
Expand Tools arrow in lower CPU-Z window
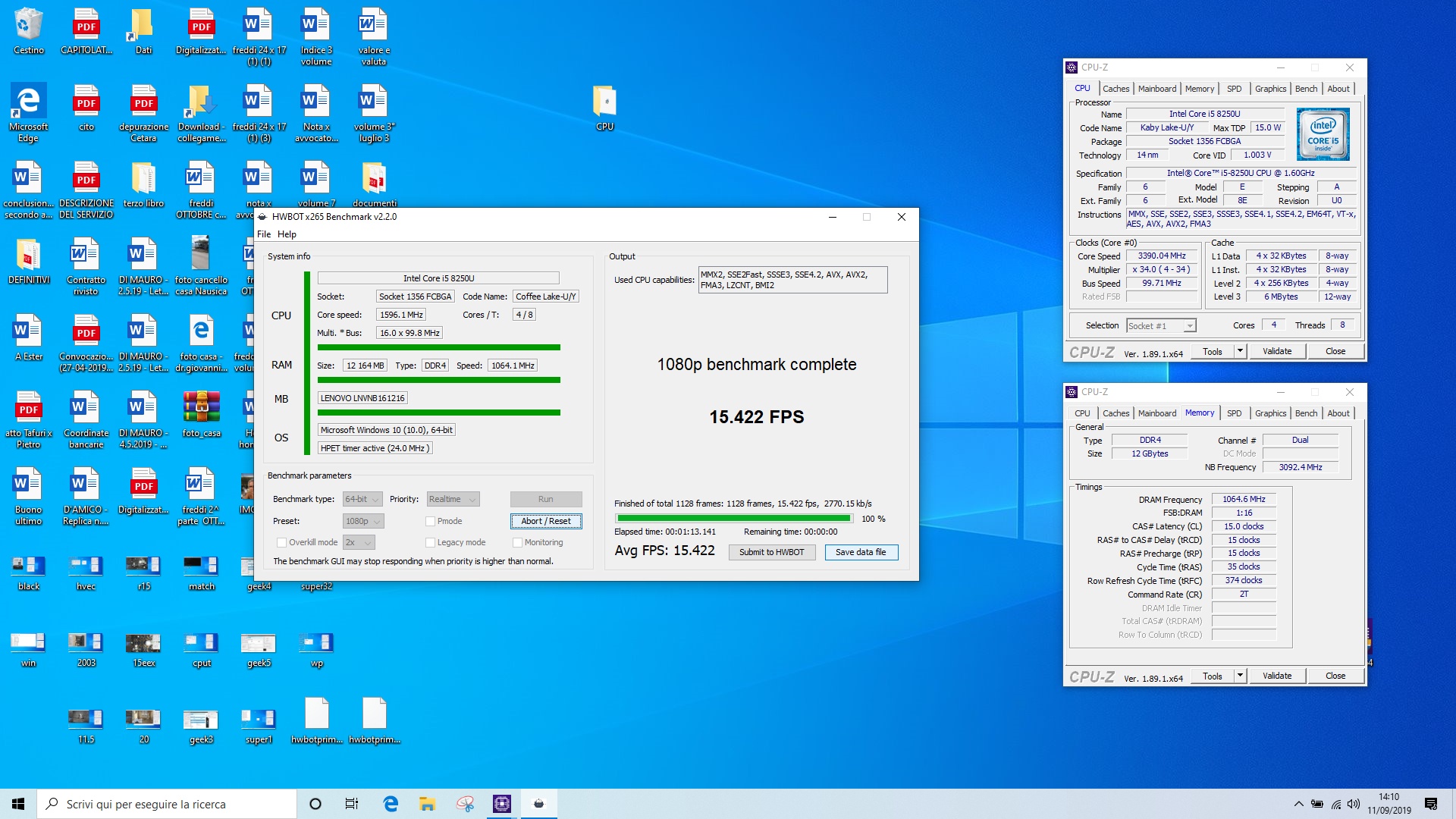pos(1240,676)
